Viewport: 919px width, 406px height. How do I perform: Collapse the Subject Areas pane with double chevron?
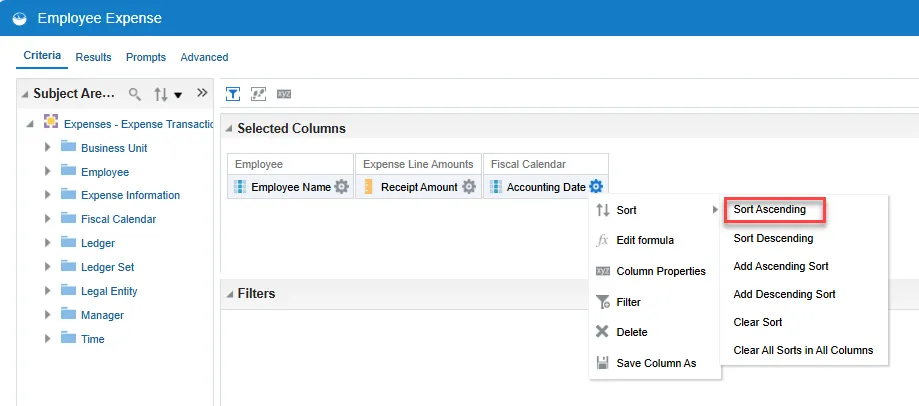tap(202, 93)
